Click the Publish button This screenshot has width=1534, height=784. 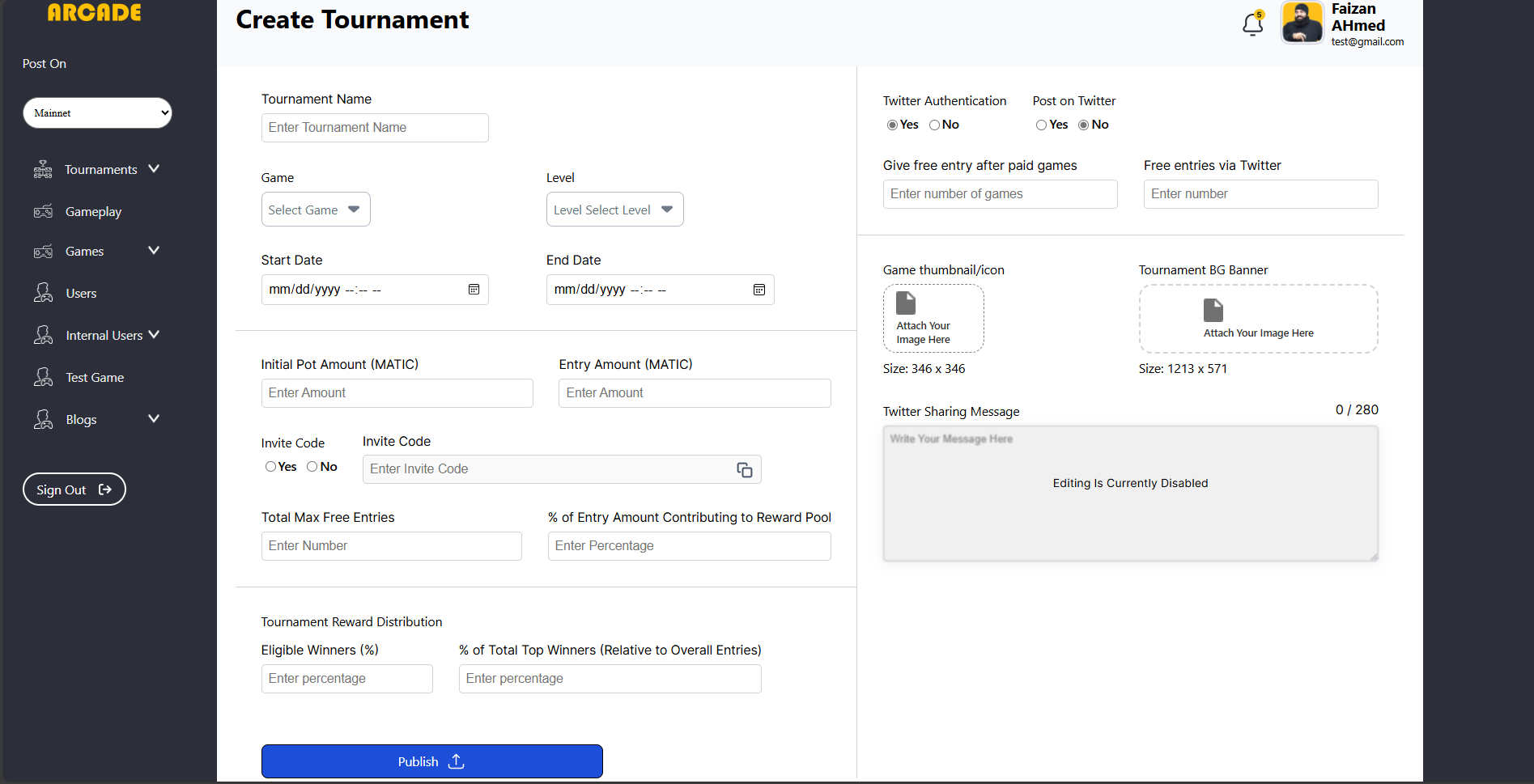(431, 761)
